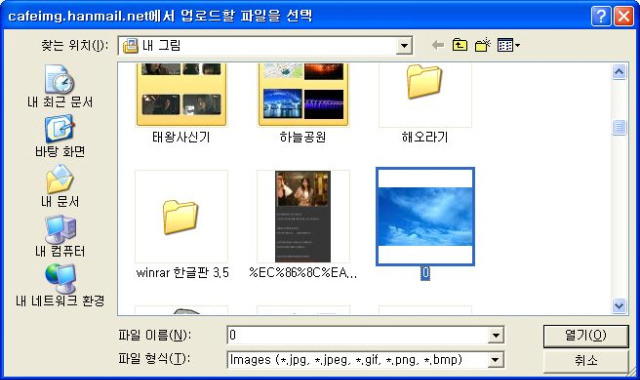Select the %EC%86%8C%EA... image thumbnail
The height and width of the screenshot is (380, 640).
(x=303, y=216)
